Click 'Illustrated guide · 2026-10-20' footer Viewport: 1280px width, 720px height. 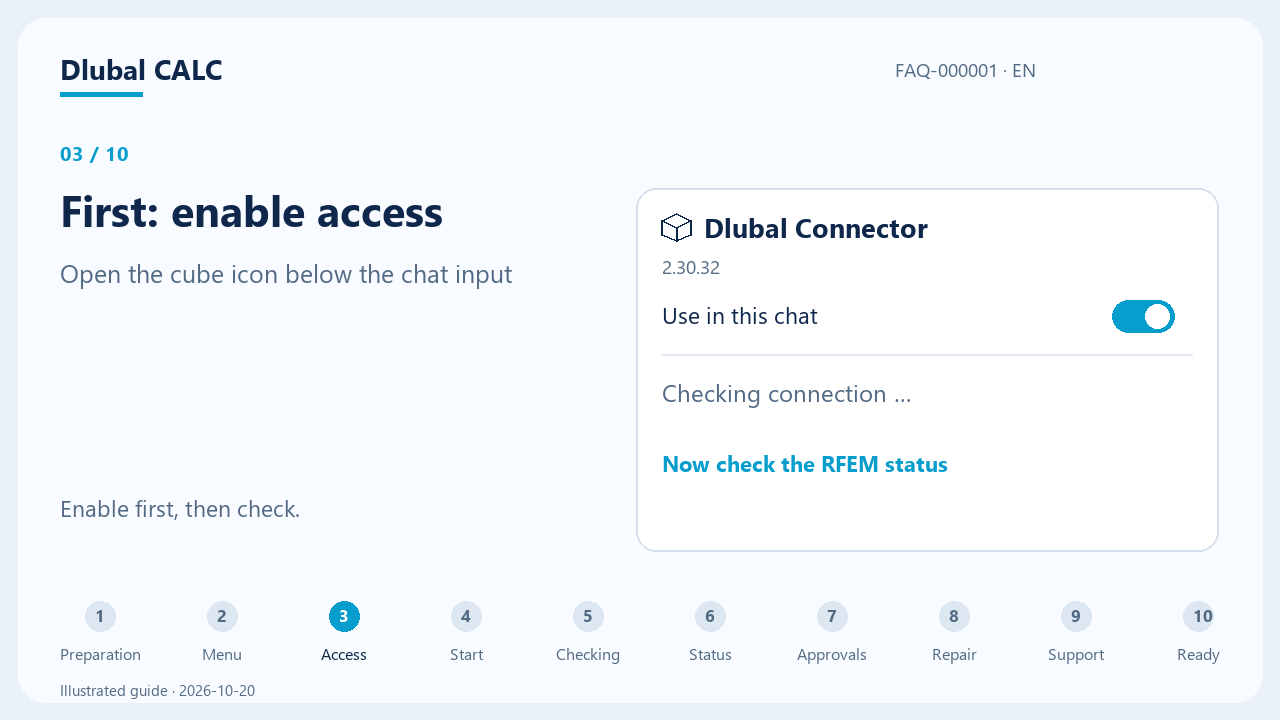pyautogui.click(x=157, y=691)
